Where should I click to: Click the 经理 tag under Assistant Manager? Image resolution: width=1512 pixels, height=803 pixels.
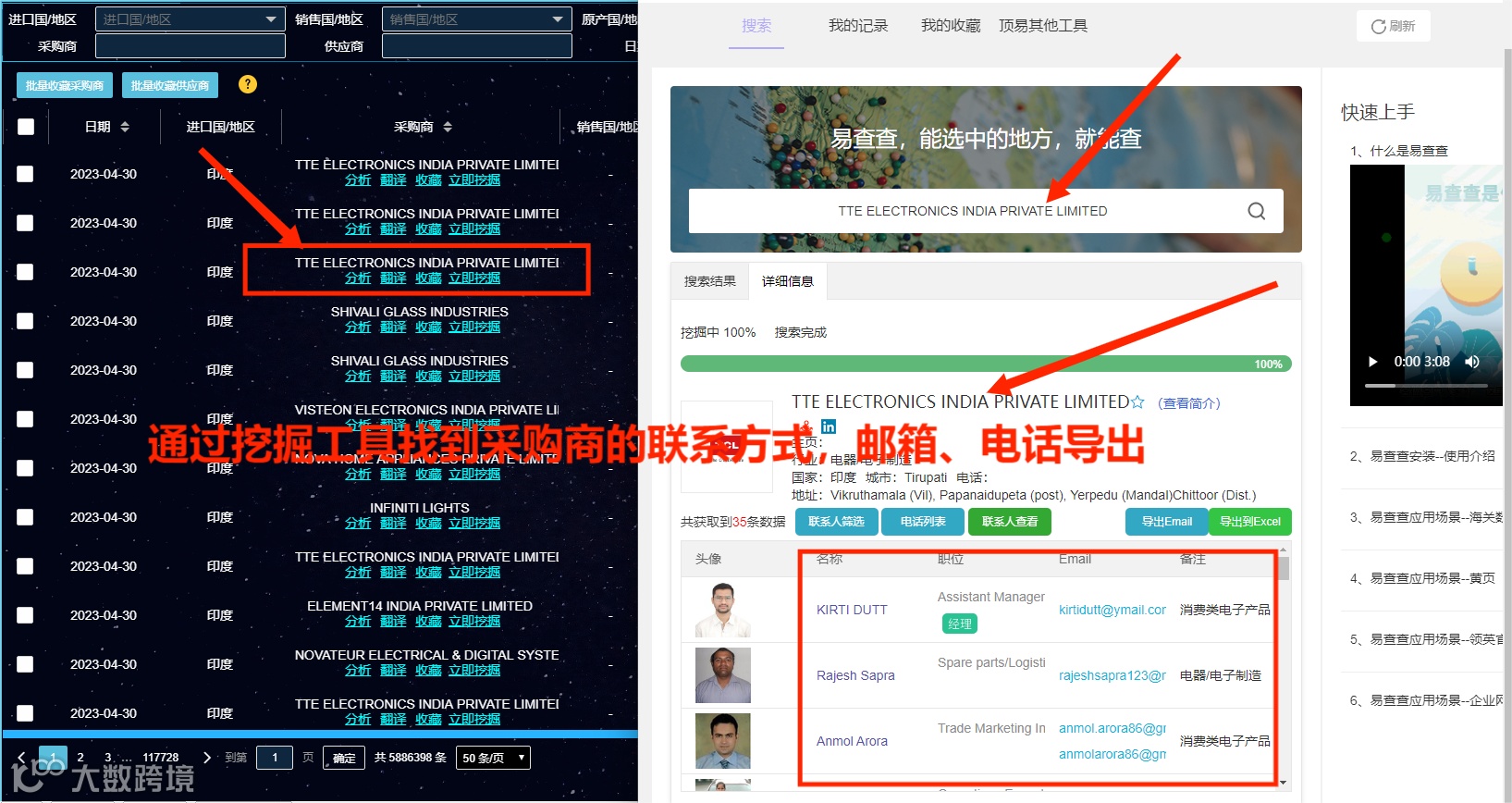[x=960, y=624]
